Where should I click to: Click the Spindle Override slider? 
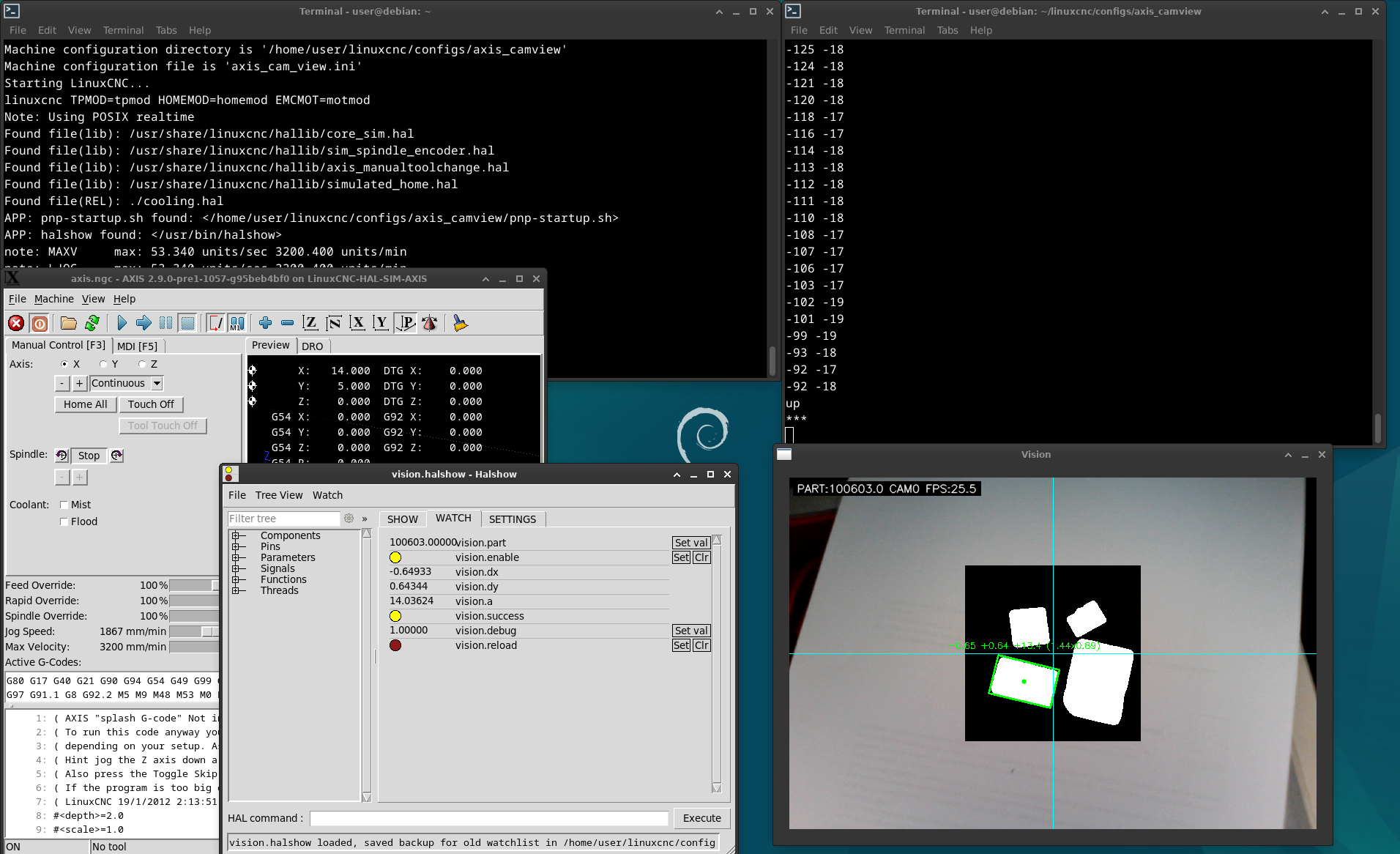[x=194, y=616]
